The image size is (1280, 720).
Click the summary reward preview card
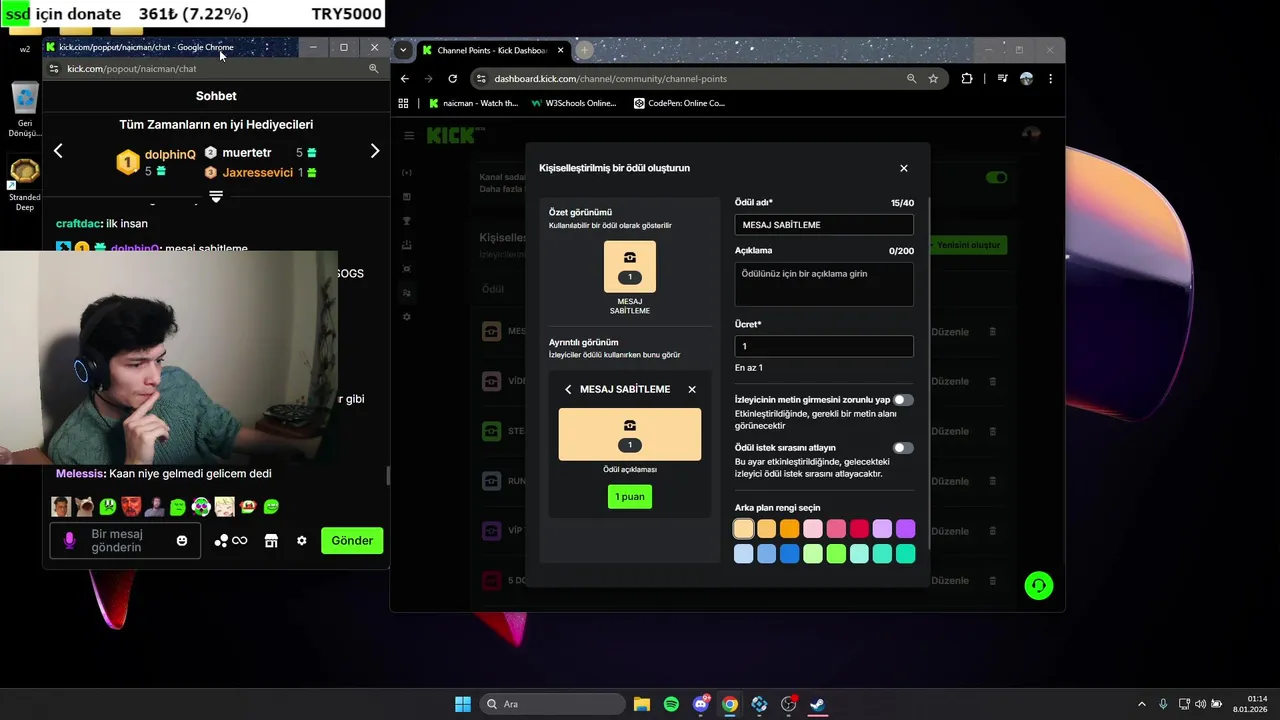(x=630, y=267)
